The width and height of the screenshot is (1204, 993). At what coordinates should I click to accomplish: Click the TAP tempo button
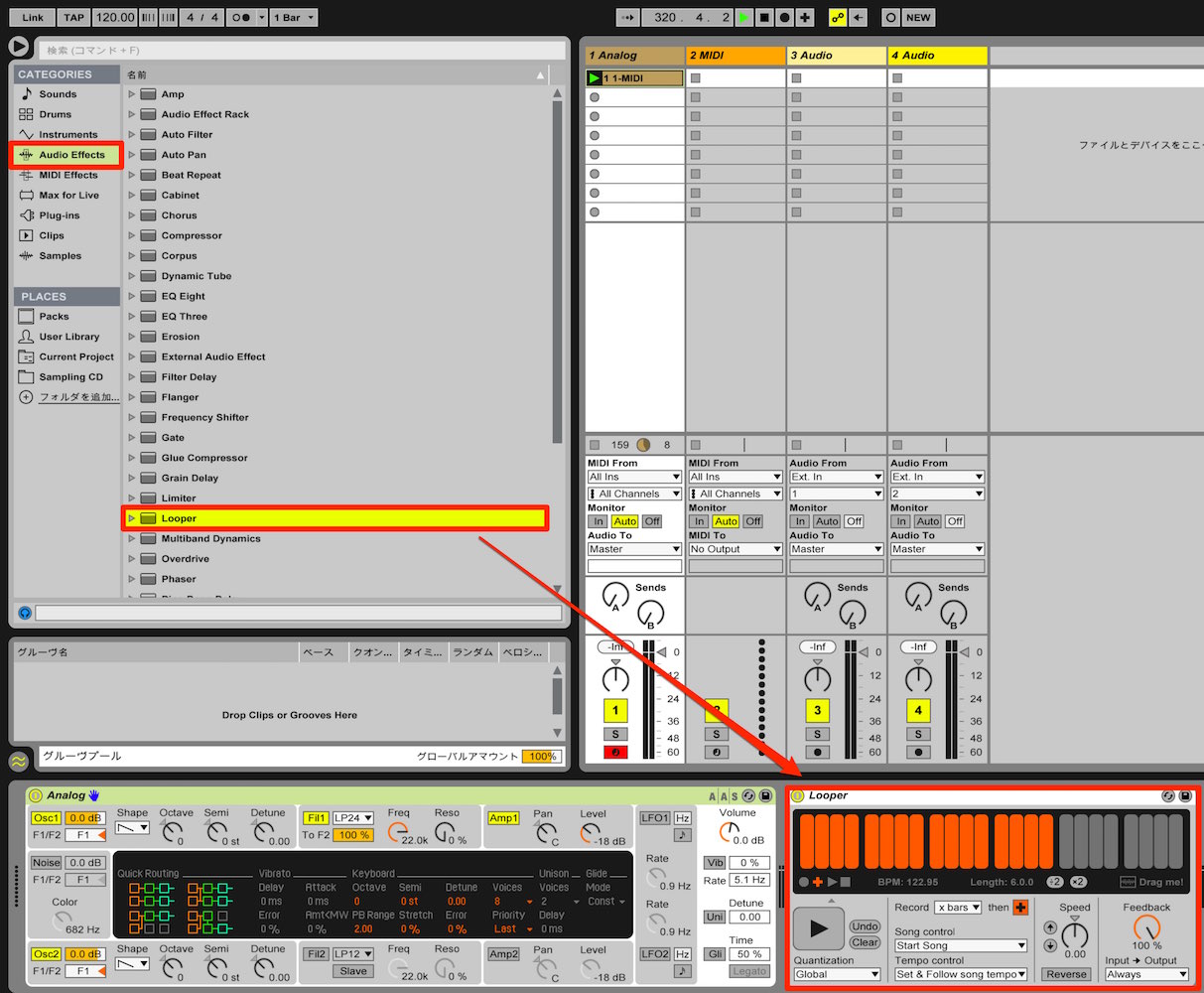coord(73,17)
